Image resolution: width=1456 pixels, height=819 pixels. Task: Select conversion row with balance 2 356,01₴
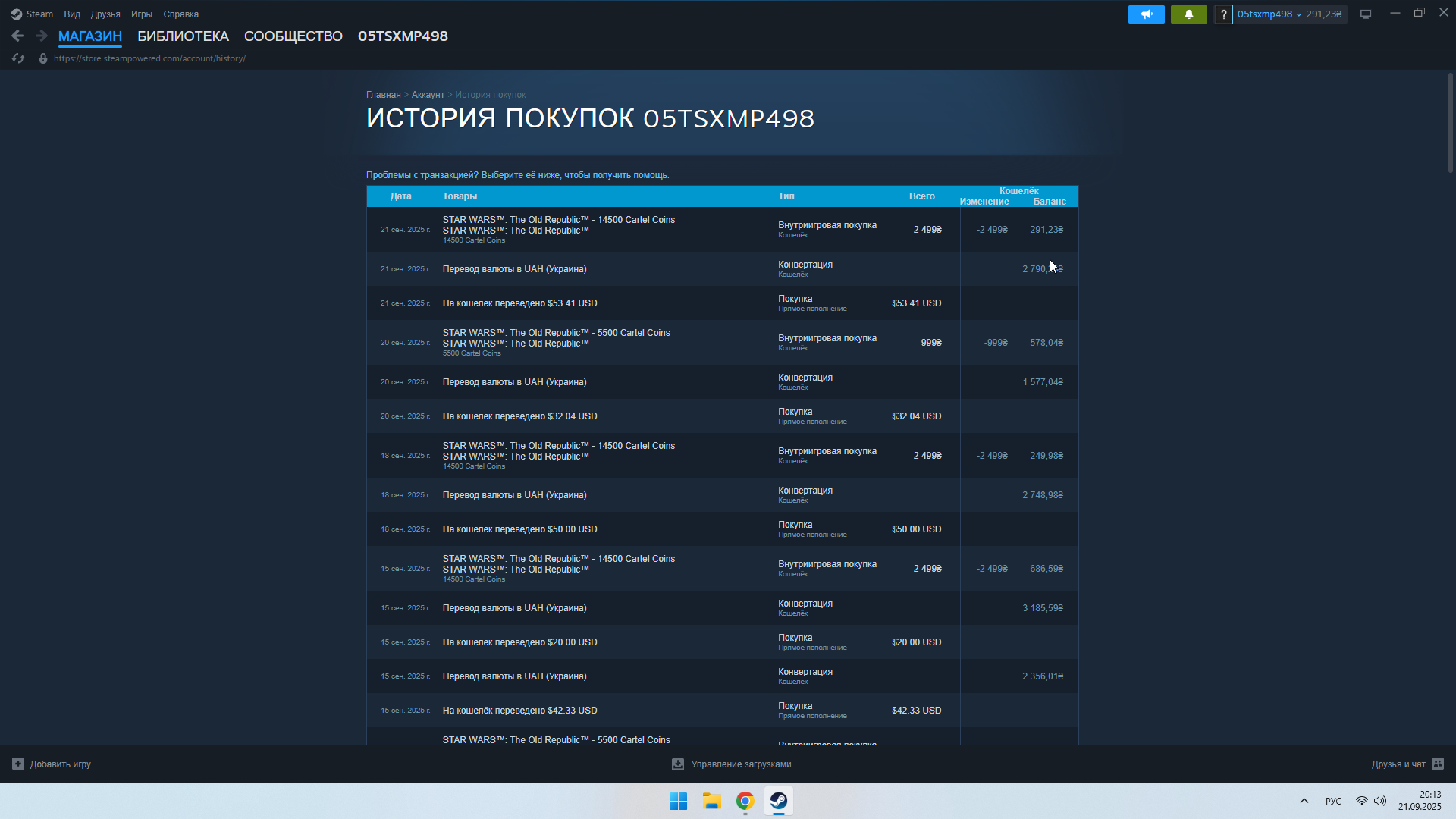coord(722,676)
